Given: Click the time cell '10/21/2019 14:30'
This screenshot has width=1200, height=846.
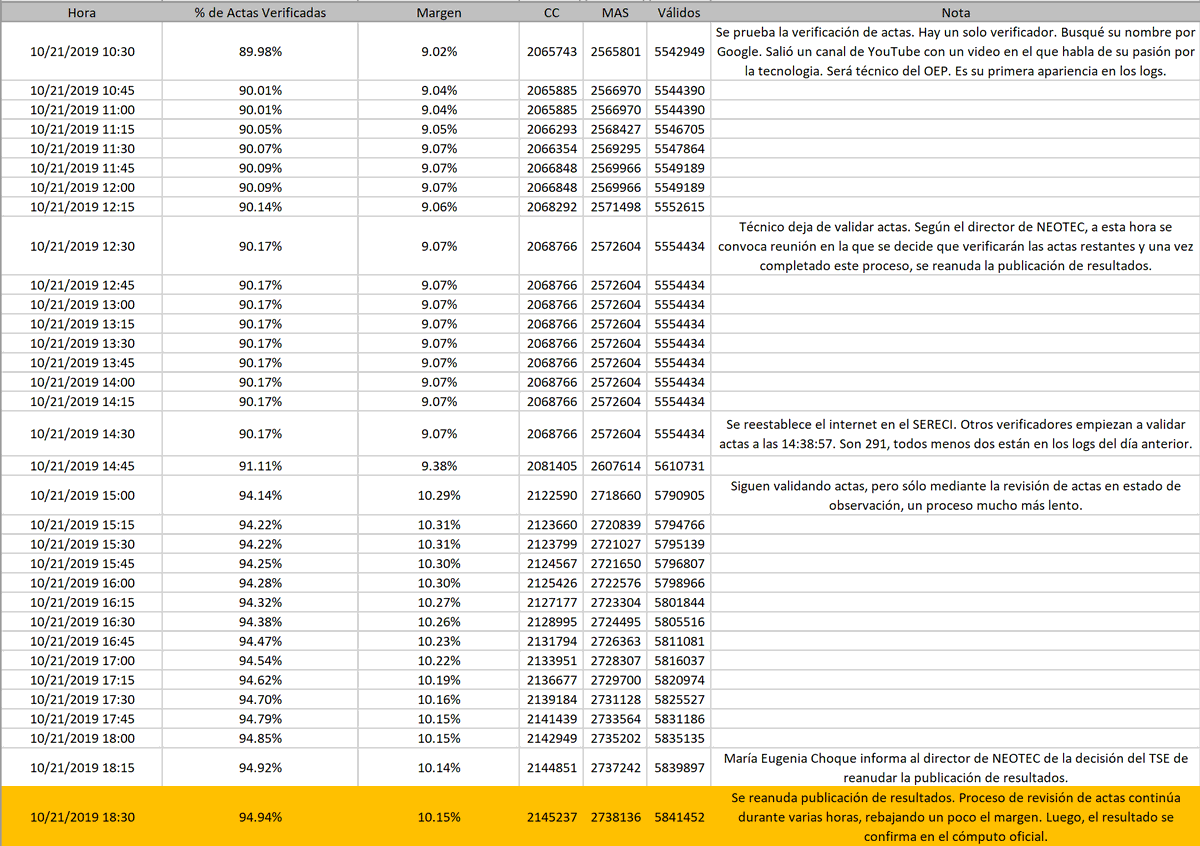Looking at the screenshot, I should coord(81,433).
